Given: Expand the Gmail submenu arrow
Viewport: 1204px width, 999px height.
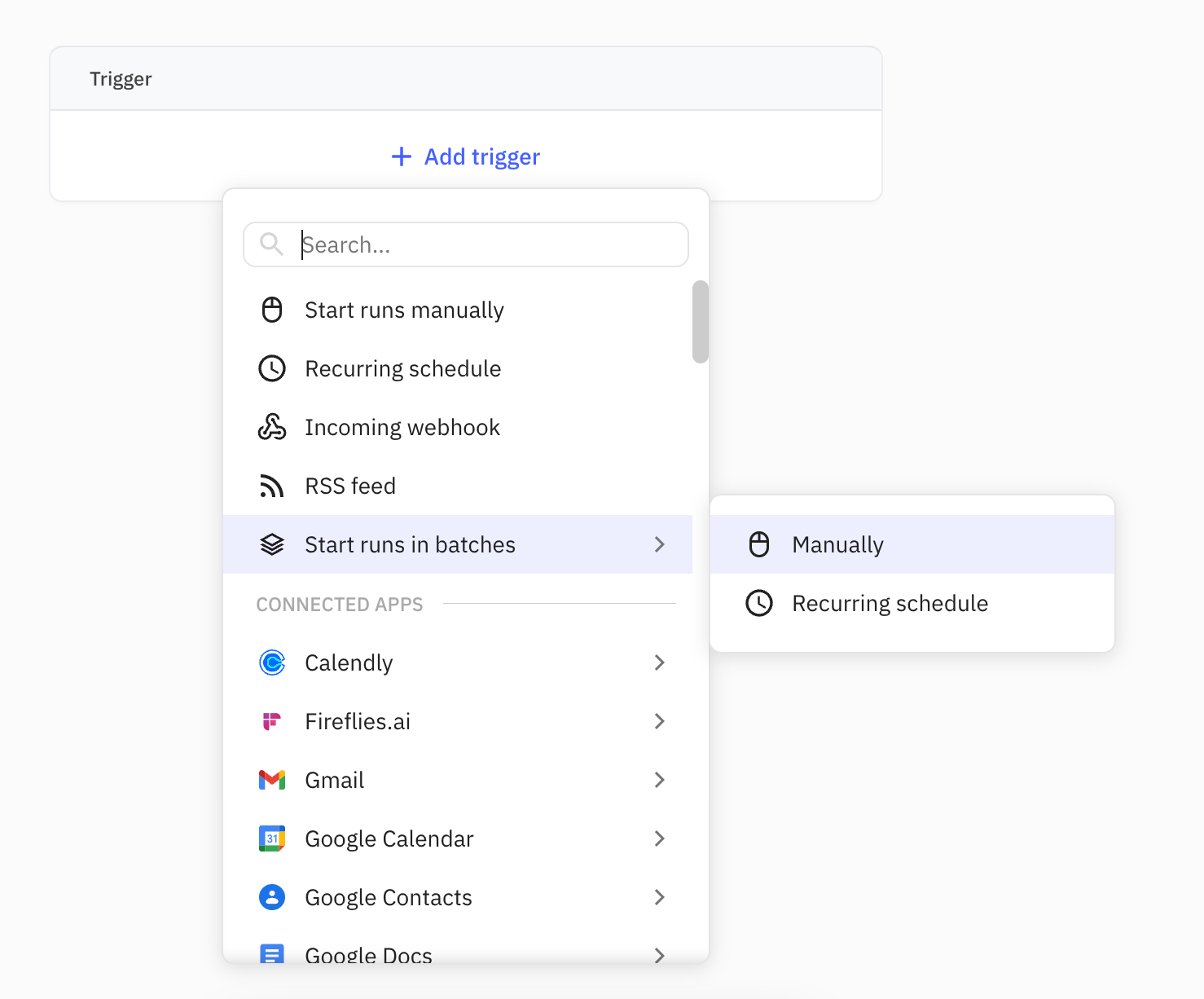Looking at the screenshot, I should (x=660, y=780).
